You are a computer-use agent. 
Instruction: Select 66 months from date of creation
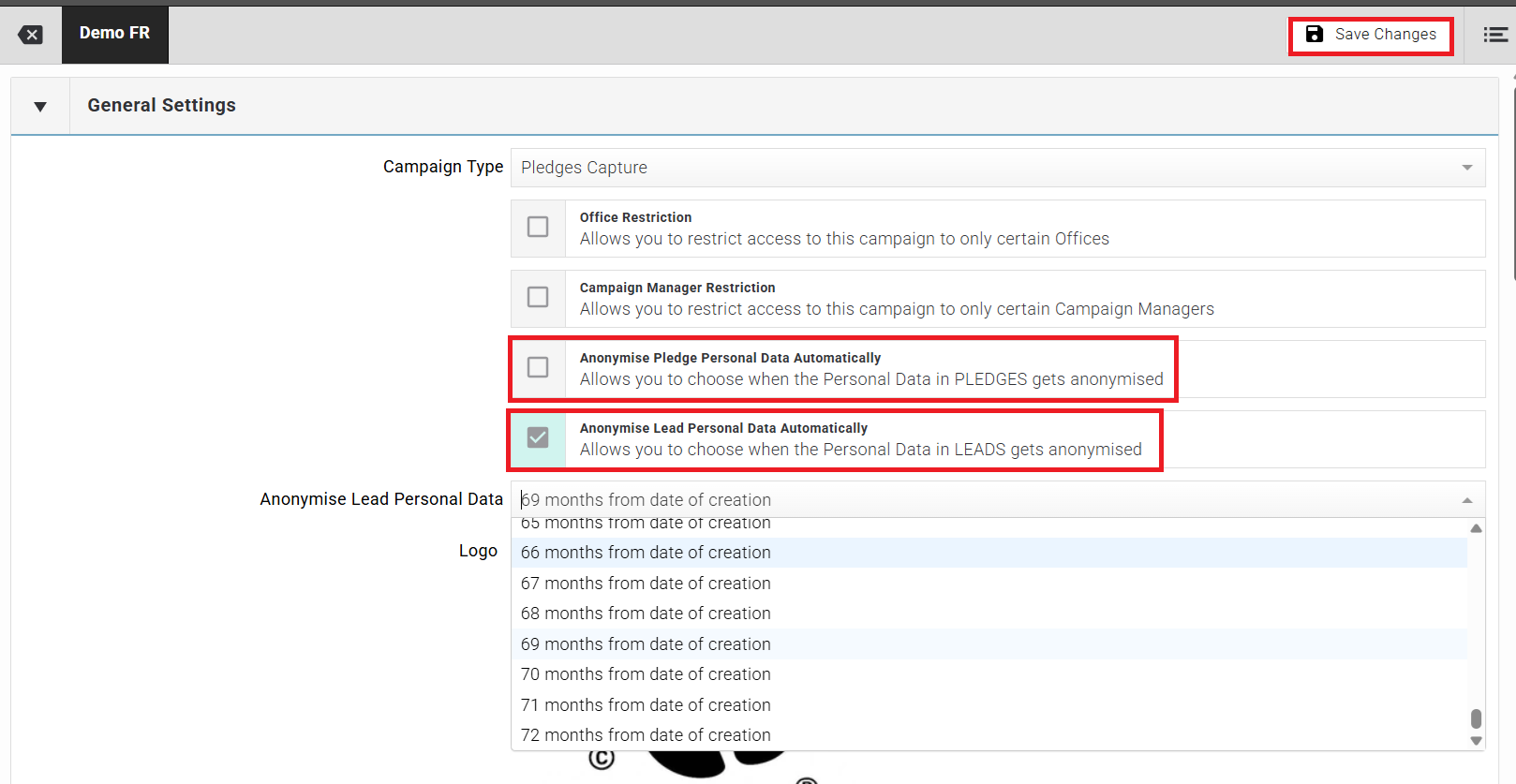[x=646, y=553]
